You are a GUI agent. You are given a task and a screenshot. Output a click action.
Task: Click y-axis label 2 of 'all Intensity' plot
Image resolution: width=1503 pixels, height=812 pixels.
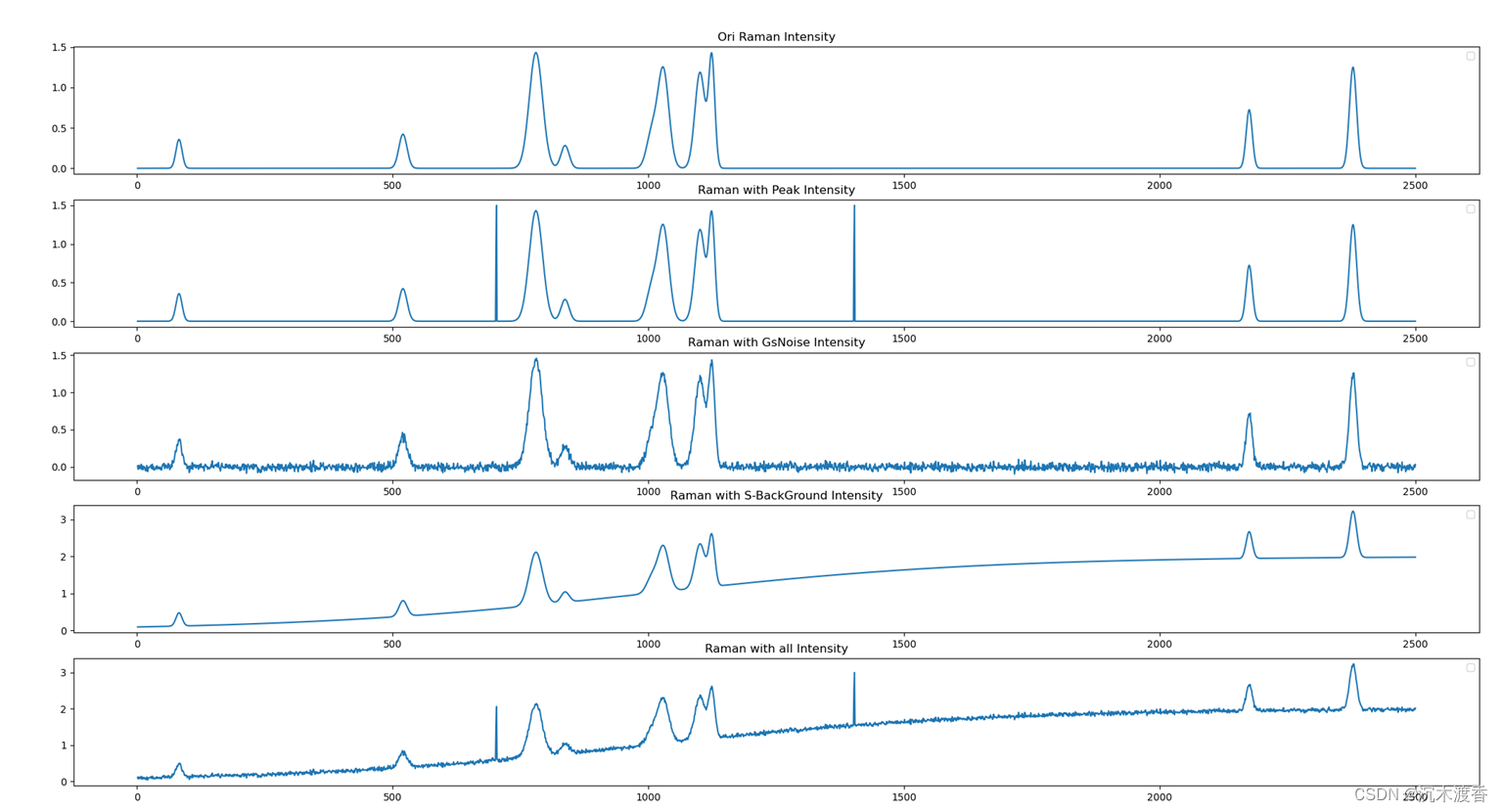[63, 709]
